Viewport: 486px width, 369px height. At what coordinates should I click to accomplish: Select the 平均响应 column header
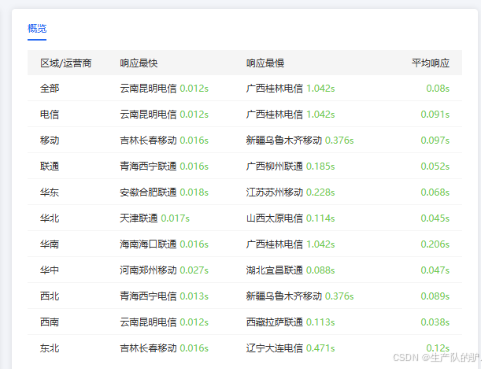[x=431, y=63]
